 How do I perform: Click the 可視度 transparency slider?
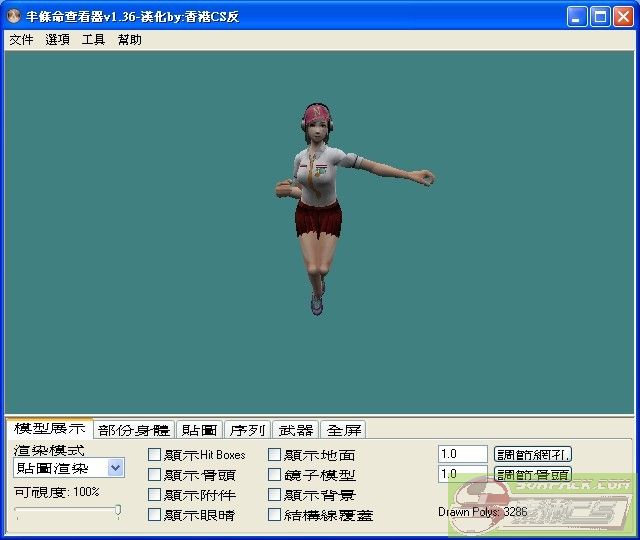[68, 511]
